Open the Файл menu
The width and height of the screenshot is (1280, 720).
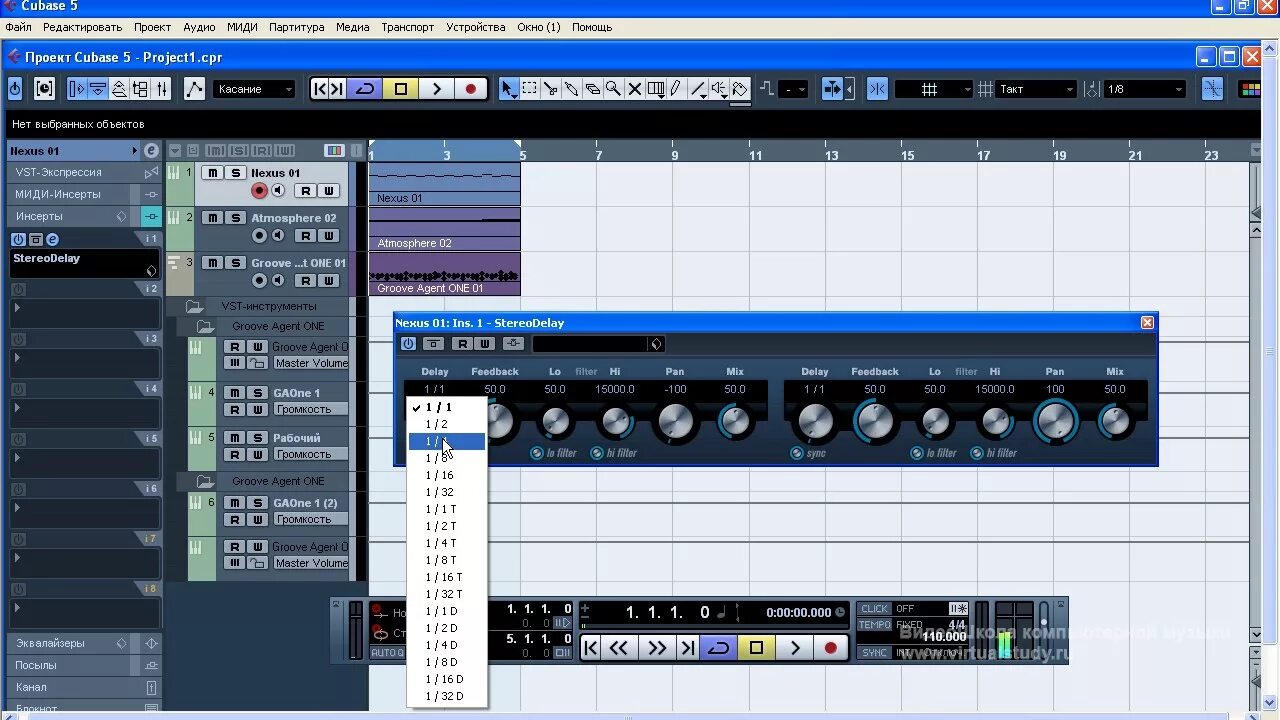18,27
